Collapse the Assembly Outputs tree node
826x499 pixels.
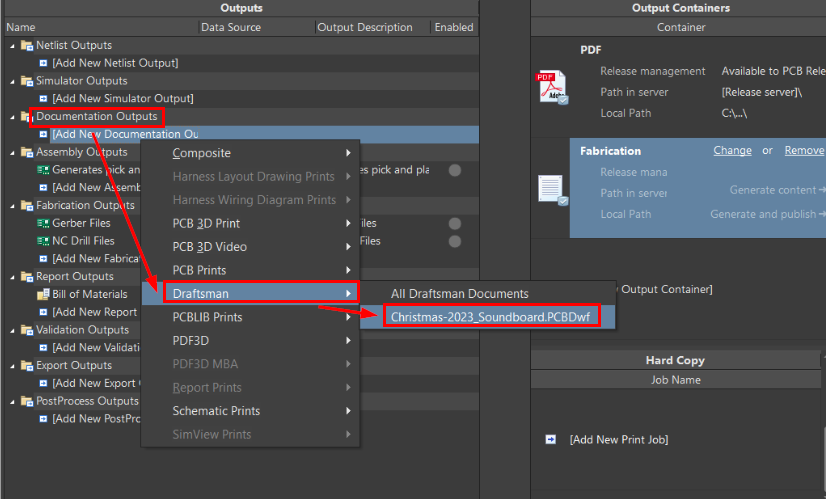click(x=13, y=153)
